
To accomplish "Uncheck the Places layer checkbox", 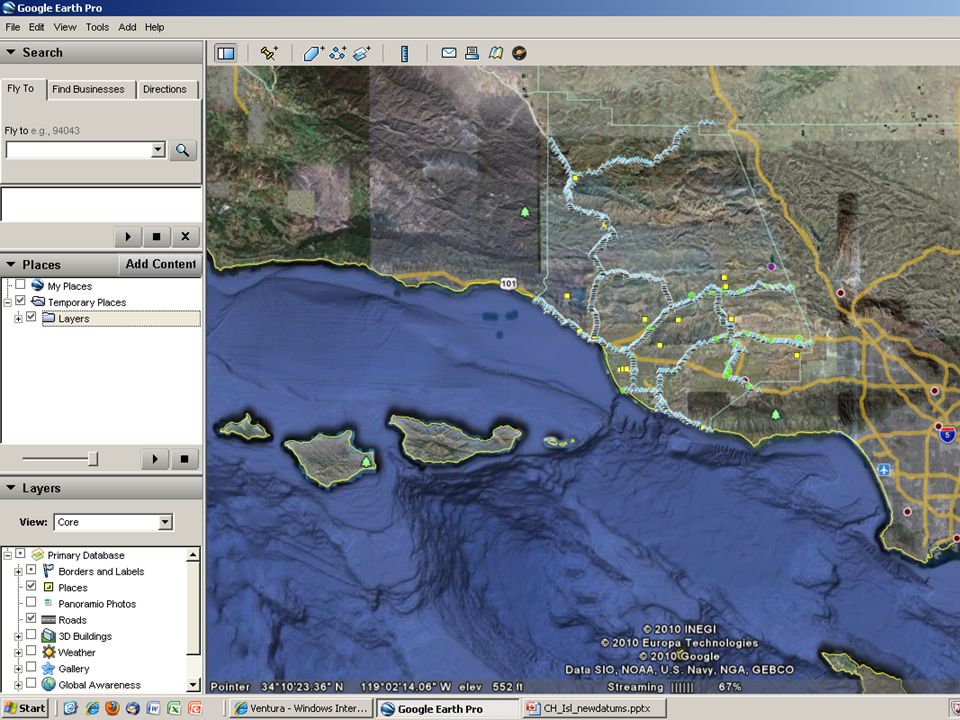I will [31, 586].
